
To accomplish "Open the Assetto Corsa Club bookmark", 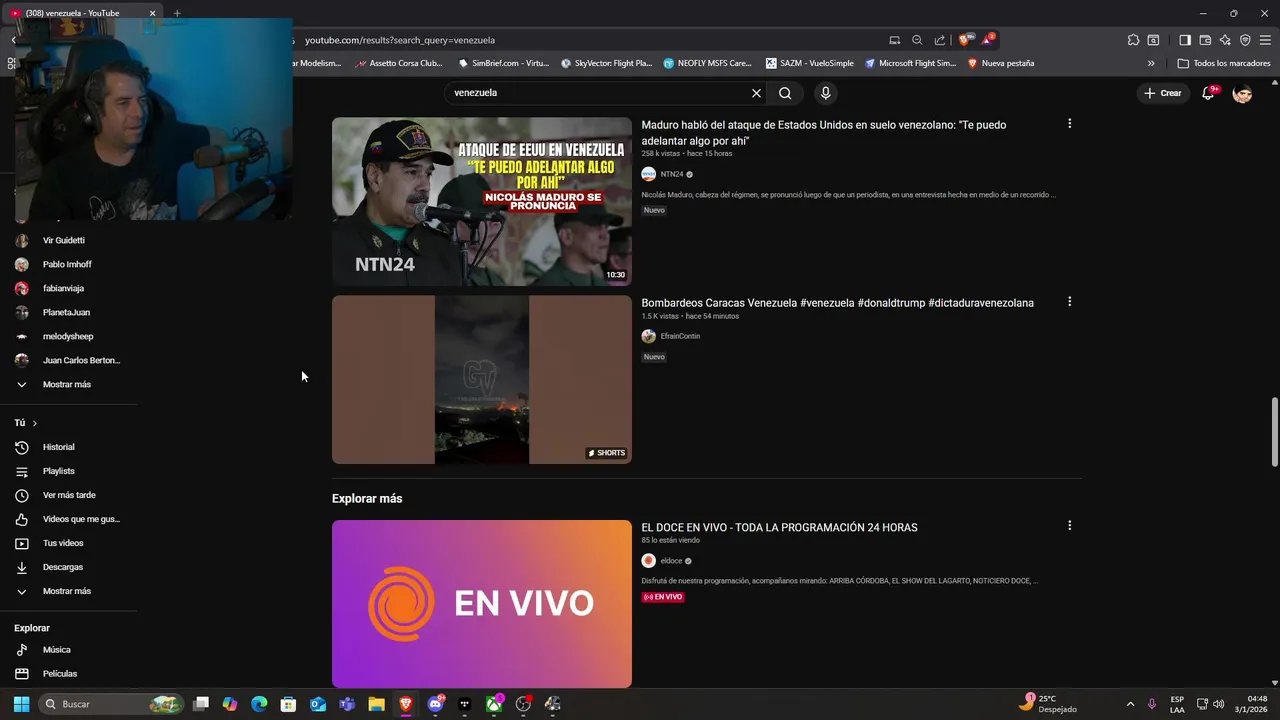I will (x=397, y=63).
